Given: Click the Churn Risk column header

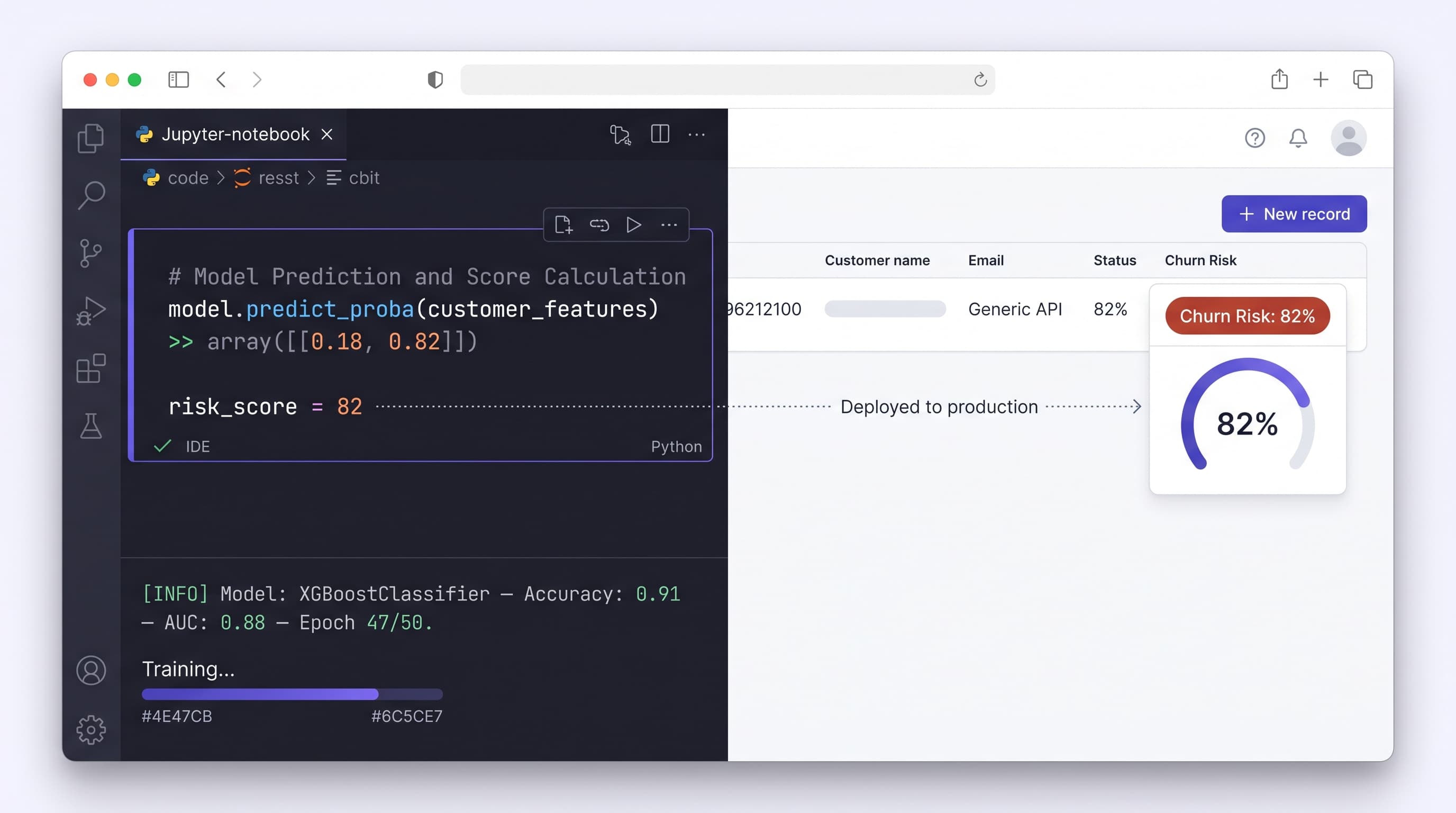Looking at the screenshot, I should click(1200, 260).
